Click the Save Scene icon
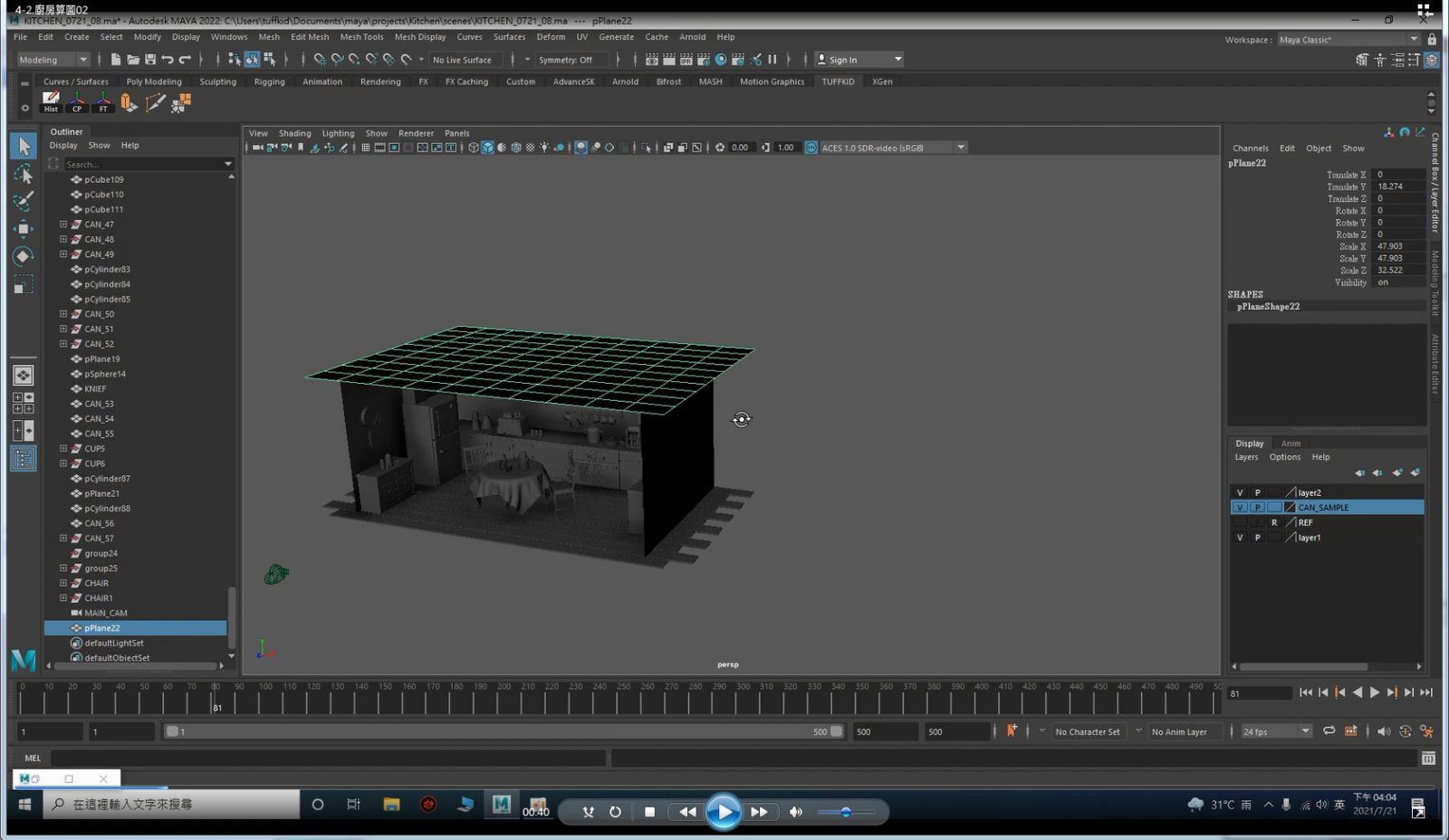Image resolution: width=1449 pixels, height=840 pixels. 150,60
